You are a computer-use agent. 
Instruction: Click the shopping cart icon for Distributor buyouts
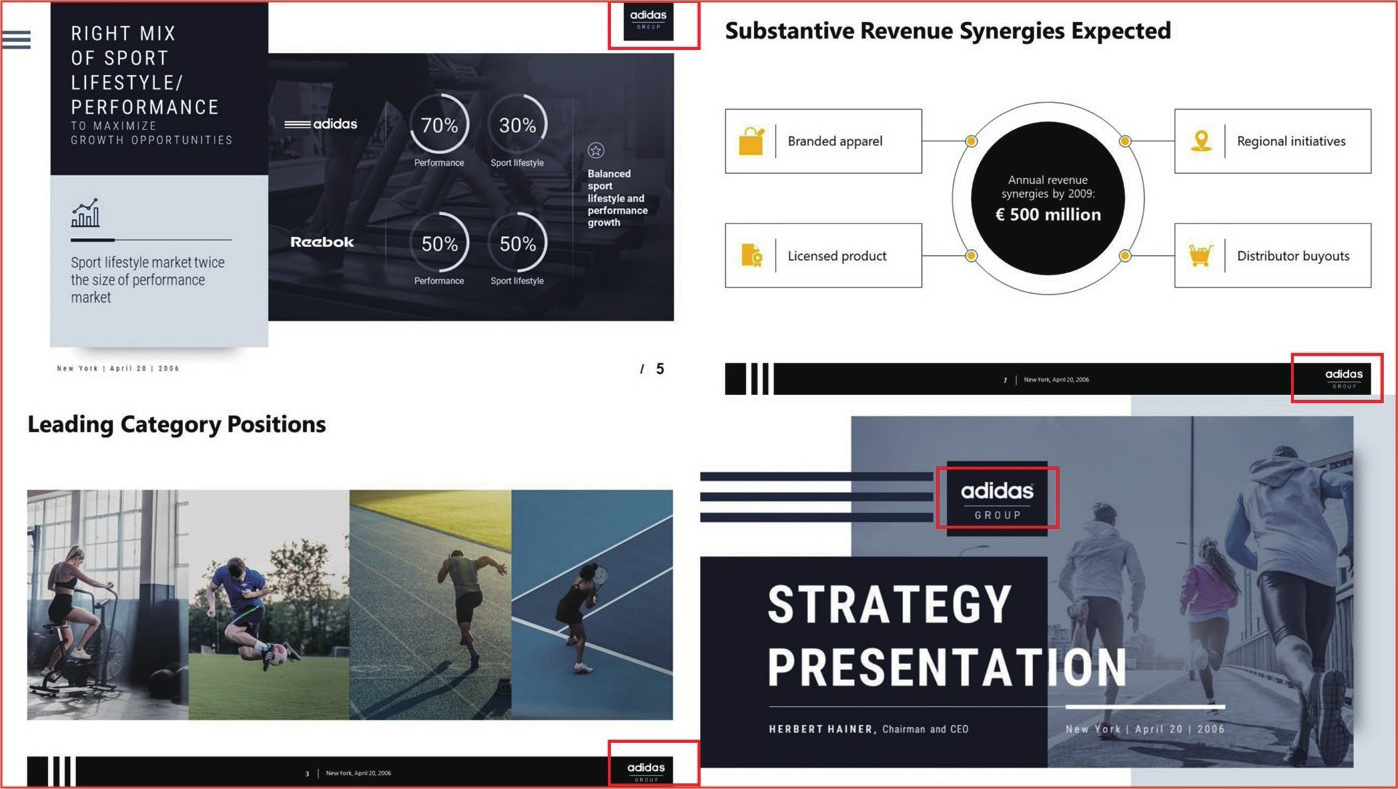pos(1200,256)
